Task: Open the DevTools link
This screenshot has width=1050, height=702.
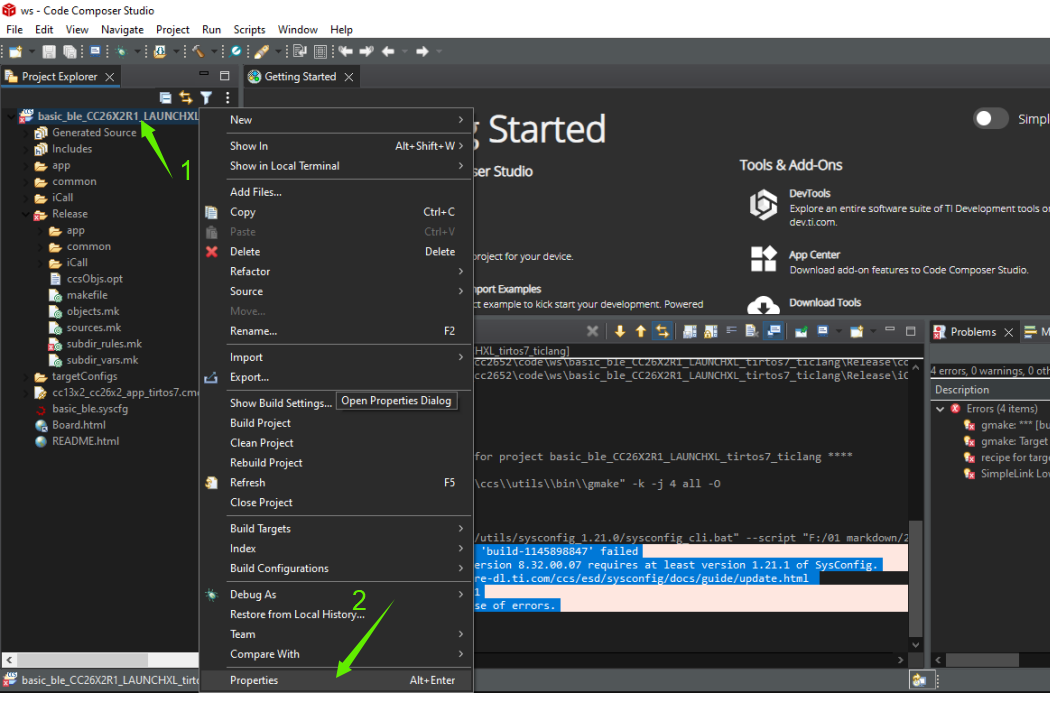Action: pyautogui.click(x=809, y=194)
